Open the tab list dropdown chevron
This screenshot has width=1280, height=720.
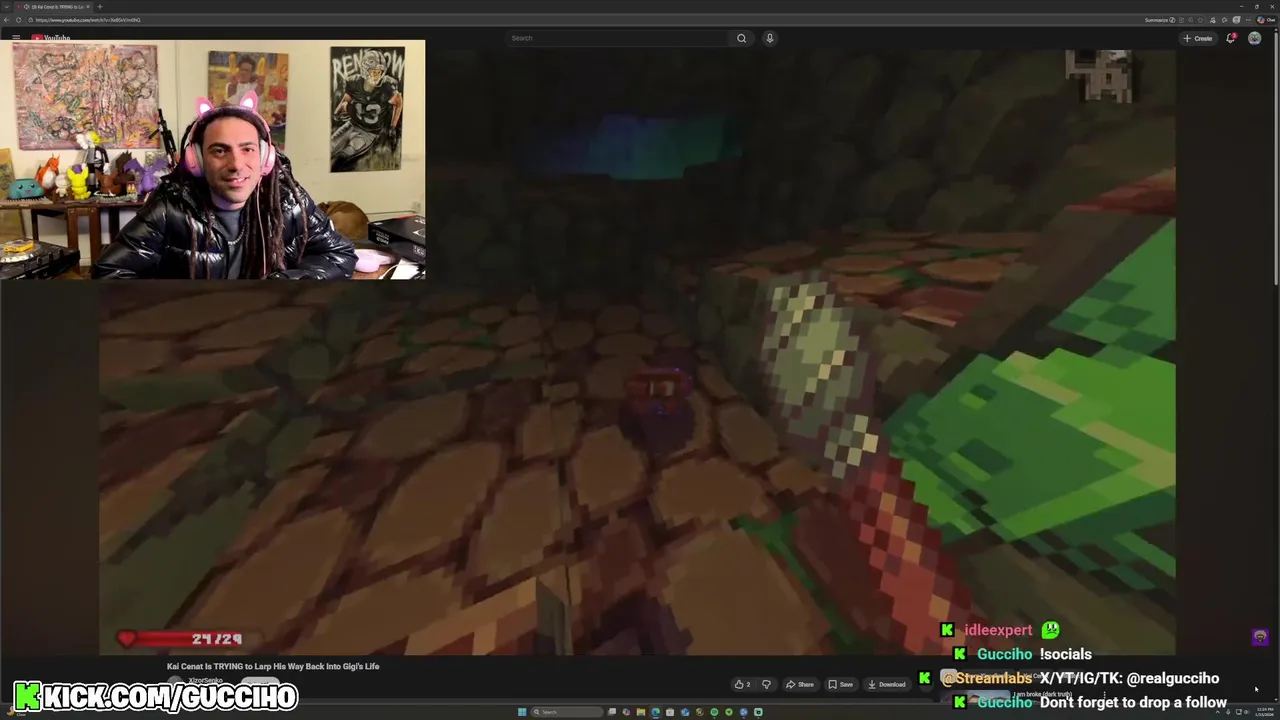(x=7, y=7)
